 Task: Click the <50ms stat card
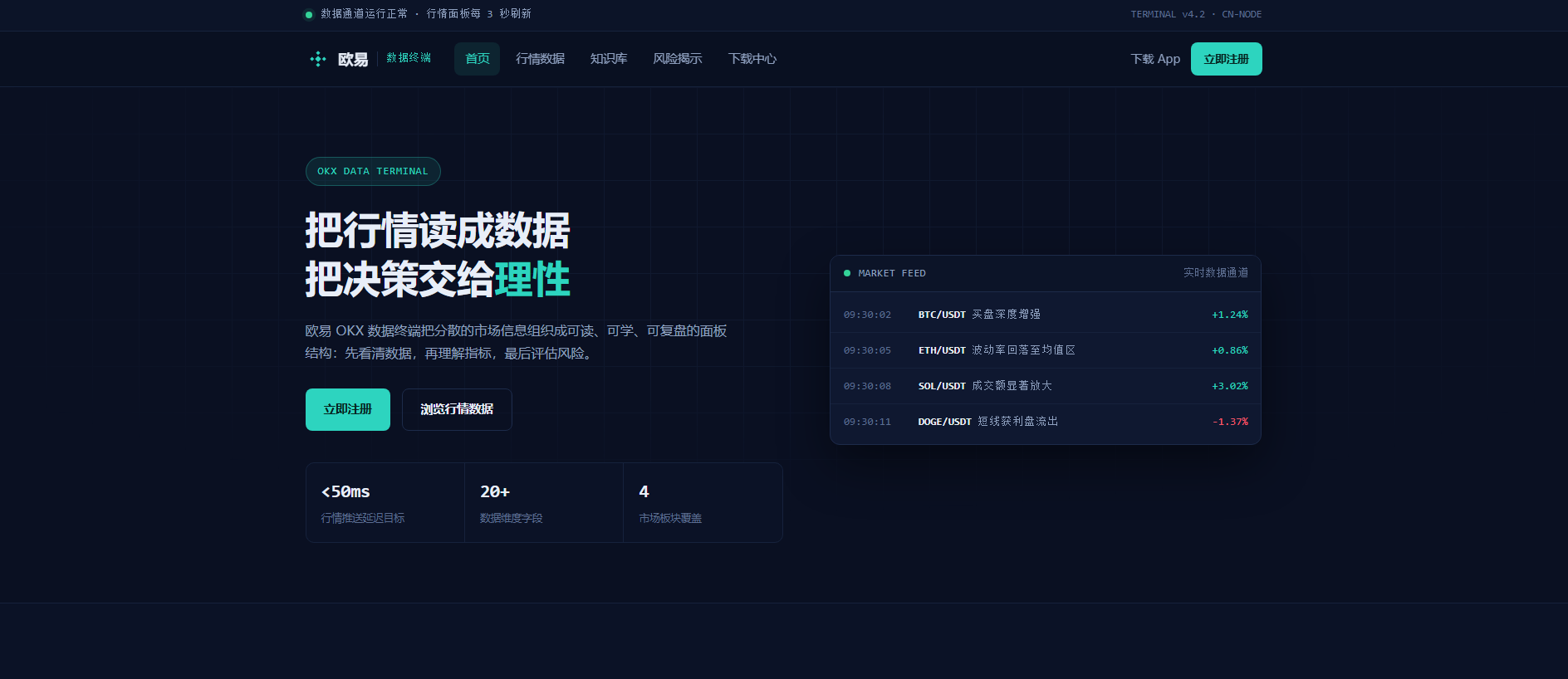(x=385, y=502)
